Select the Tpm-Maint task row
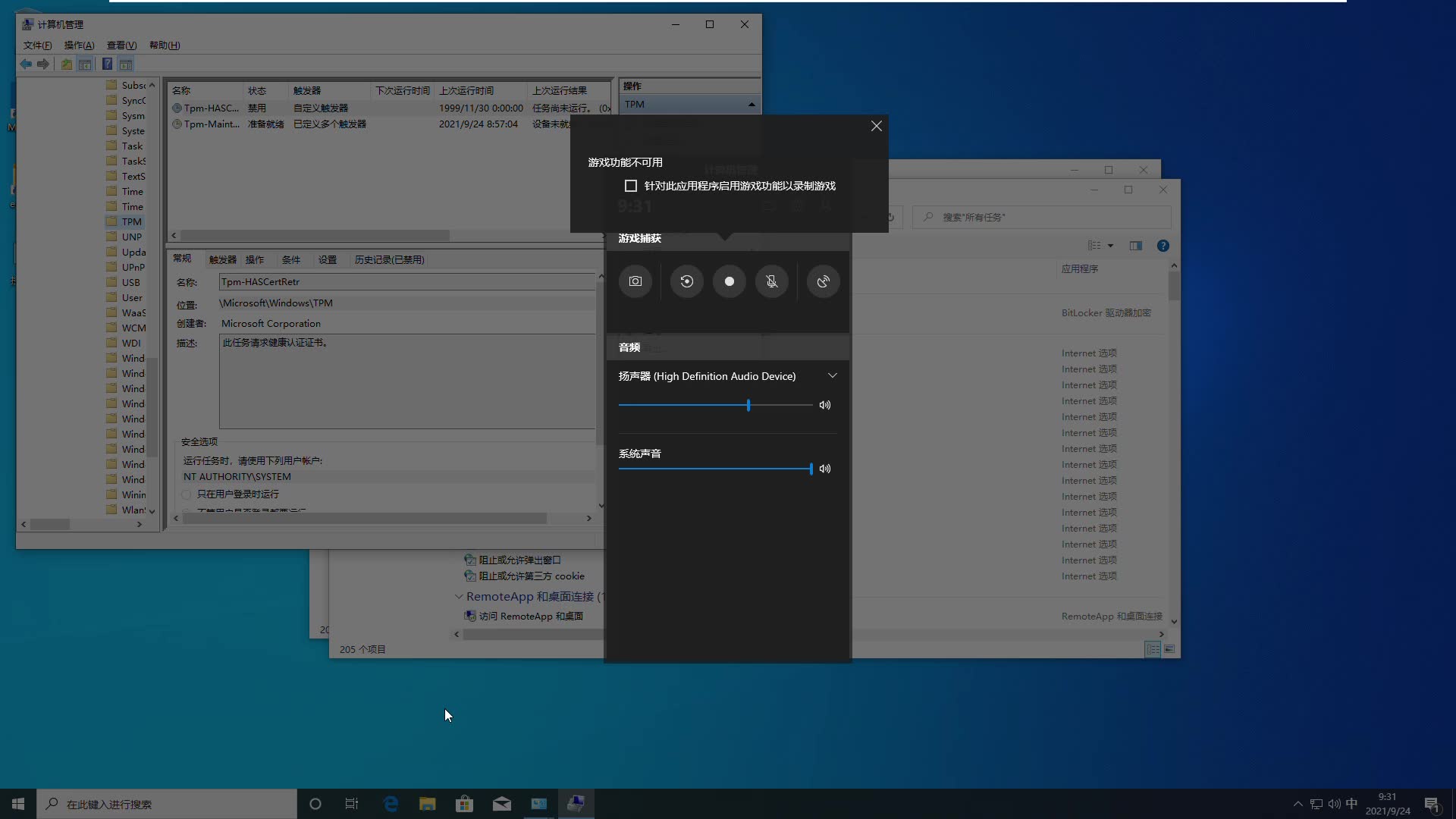1456x819 pixels. click(391, 124)
